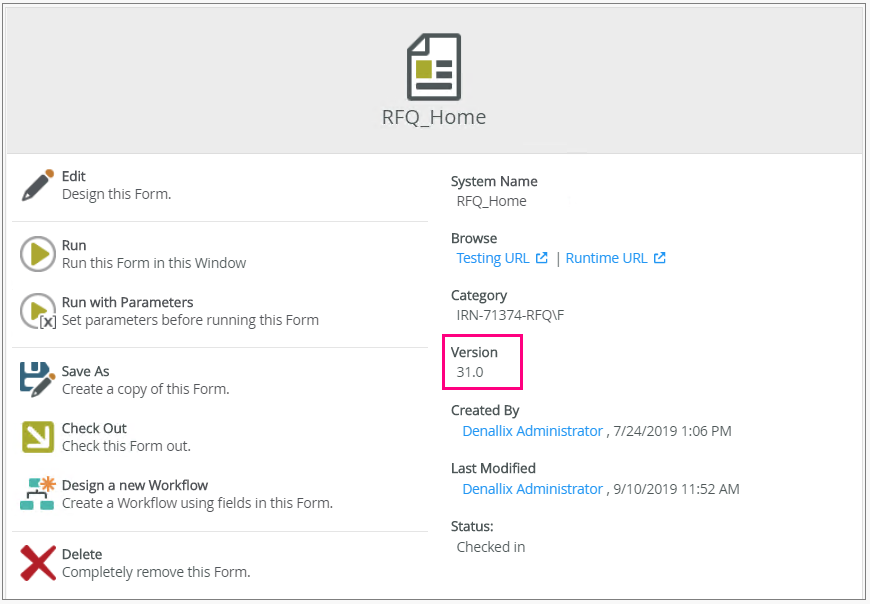This screenshot has height=604, width=870.
Task: Click the RFQ_Home form icon in header
Action: pos(434,65)
